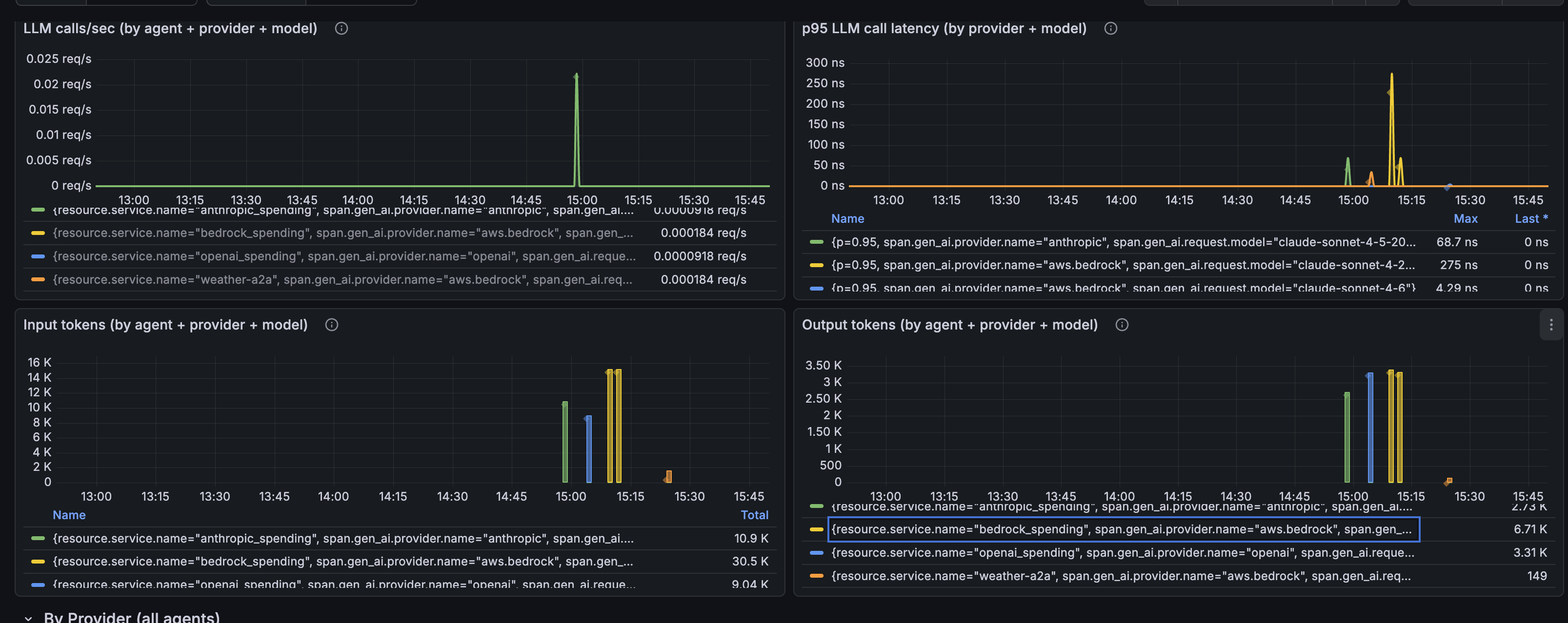The height and width of the screenshot is (623, 1568).
Task: Click the blue bar in Output tokens chart
Action: point(1370,428)
